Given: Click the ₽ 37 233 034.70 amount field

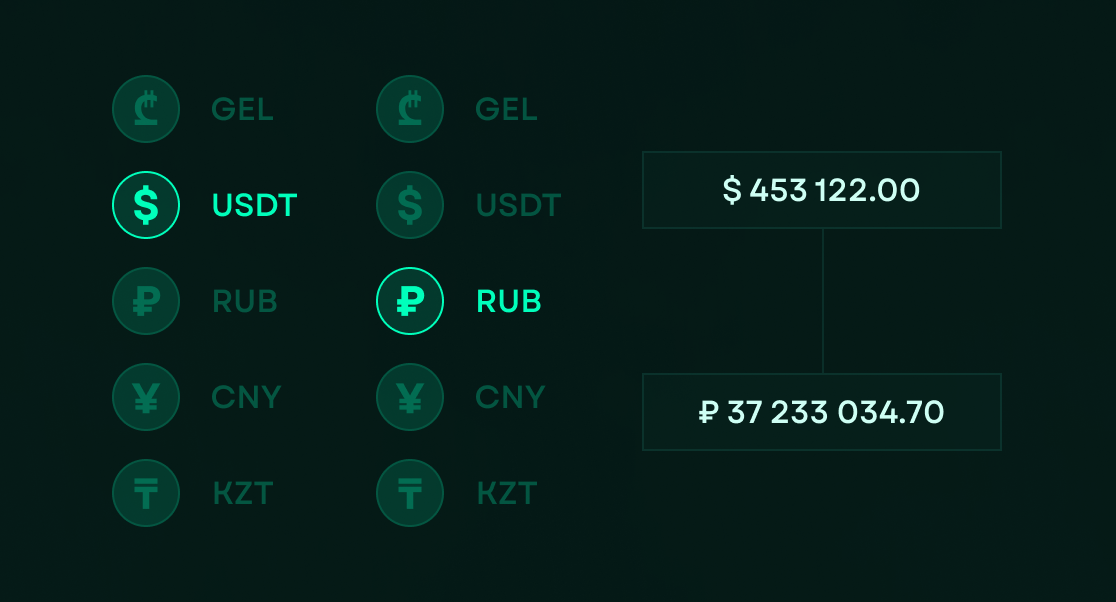Looking at the screenshot, I should pos(821,411).
